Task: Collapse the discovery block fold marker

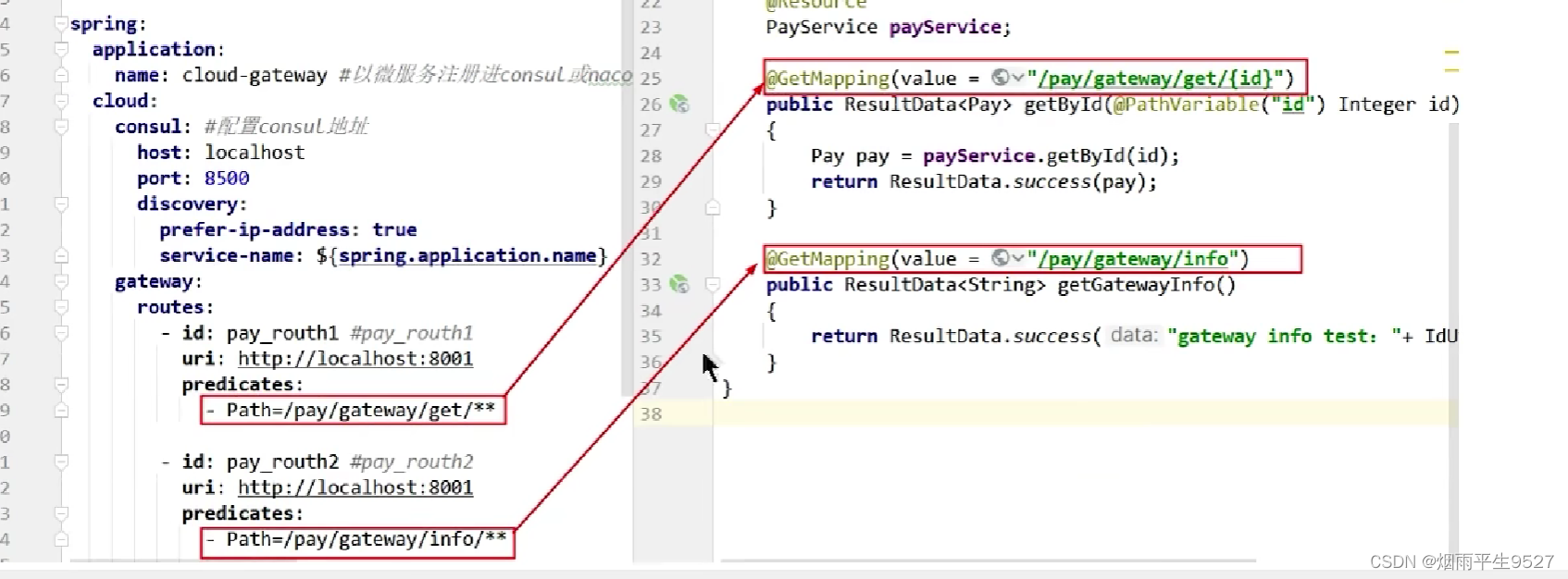Action: click(x=61, y=203)
